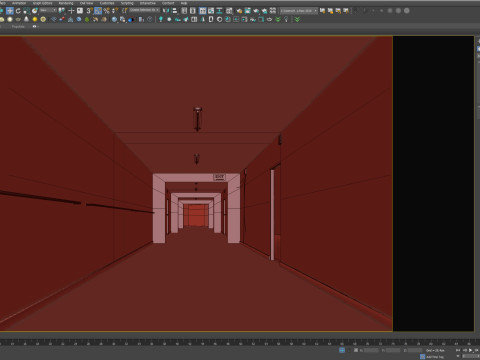Toggle the Percent Snap button
The image size is (480, 360).
coord(107,11)
